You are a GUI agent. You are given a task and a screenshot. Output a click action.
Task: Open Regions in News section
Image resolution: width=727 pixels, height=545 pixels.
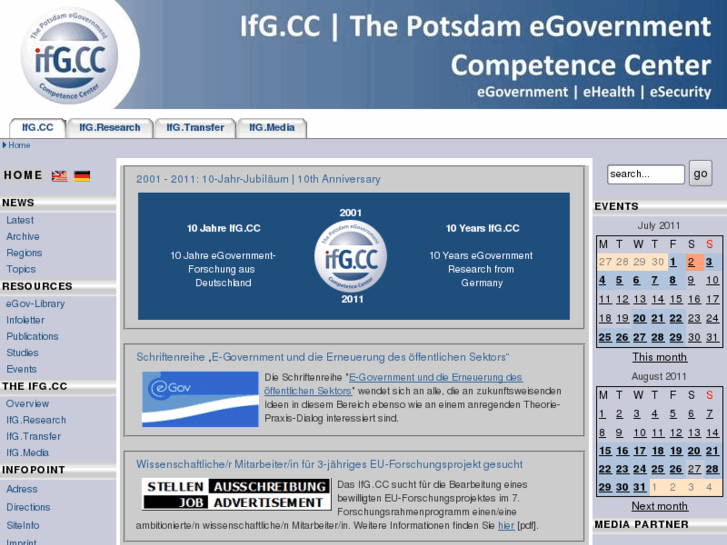(x=24, y=253)
